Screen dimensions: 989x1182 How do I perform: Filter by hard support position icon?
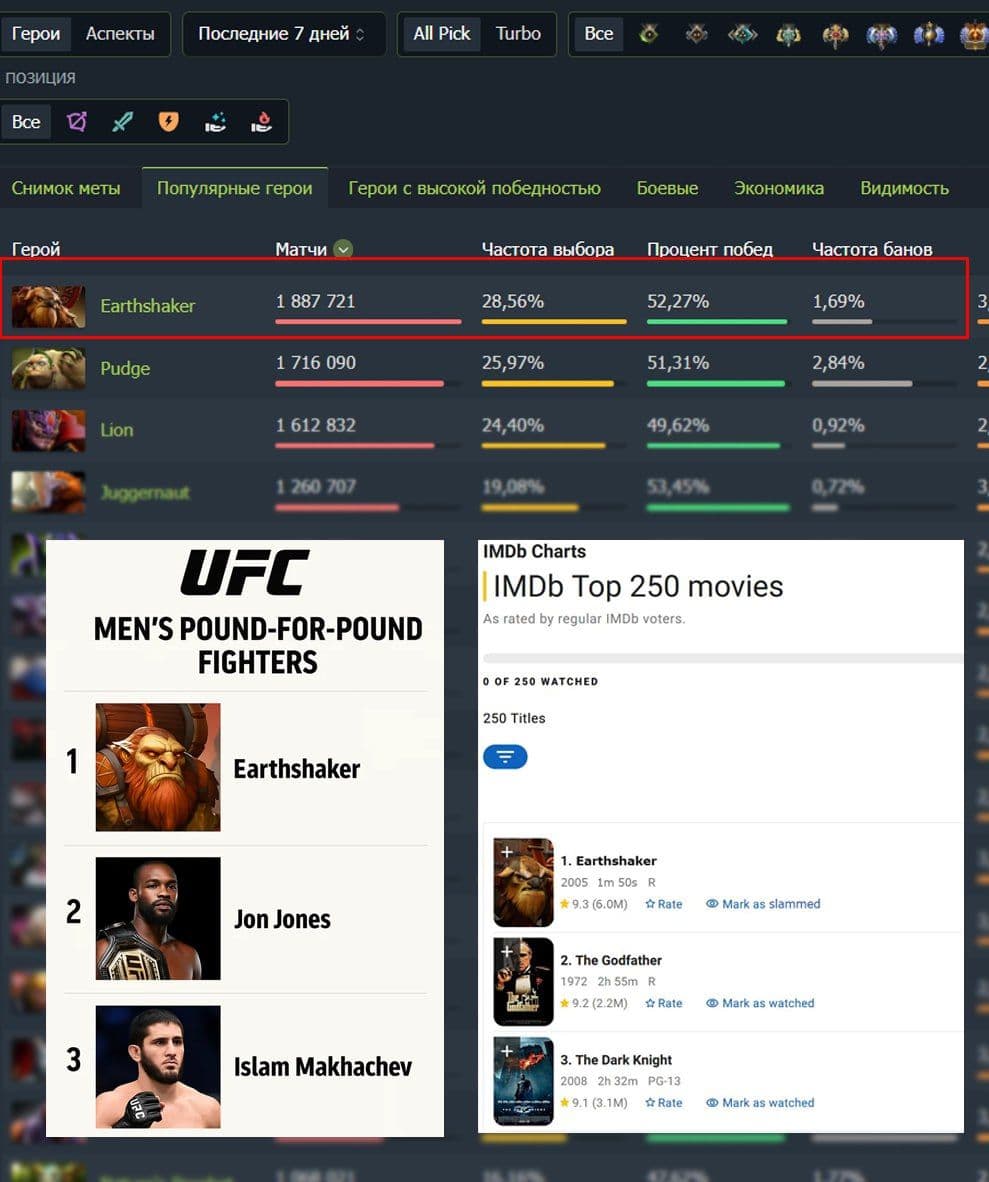pyautogui.click(x=262, y=122)
